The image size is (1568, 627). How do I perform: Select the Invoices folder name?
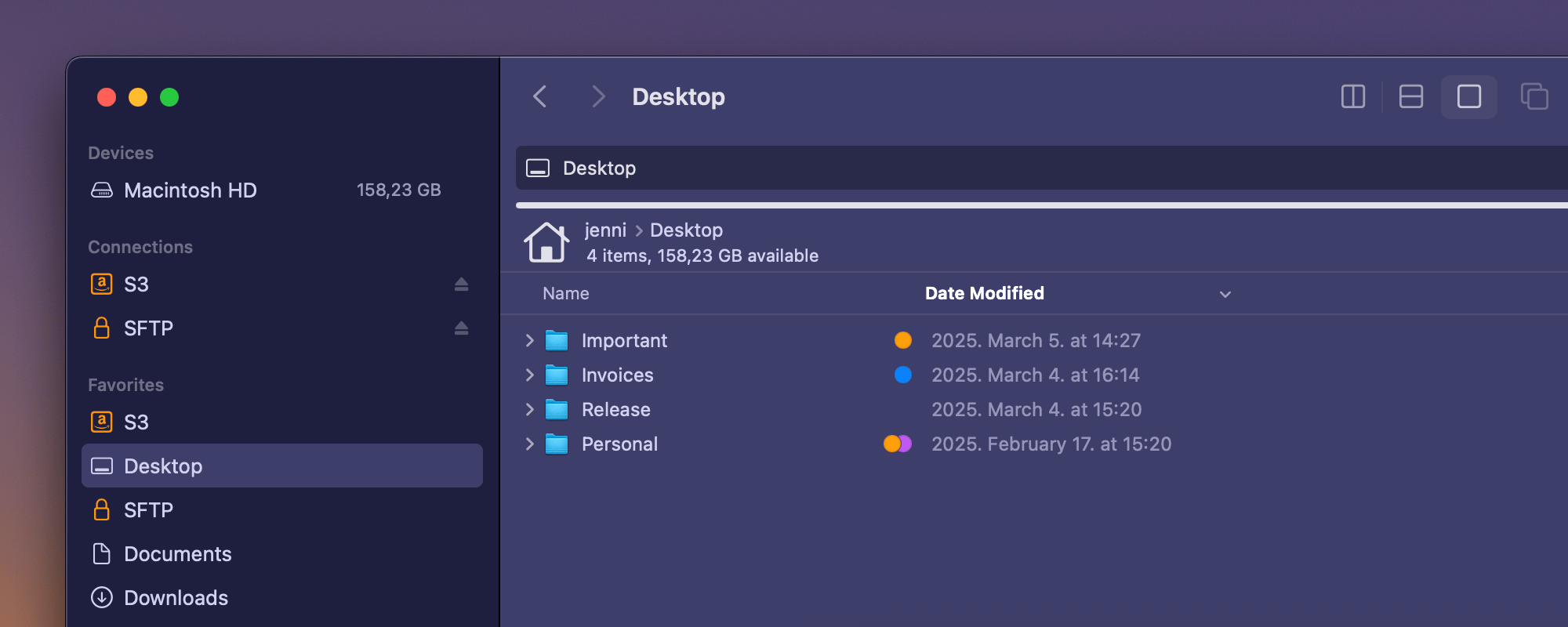click(x=618, y=375)
